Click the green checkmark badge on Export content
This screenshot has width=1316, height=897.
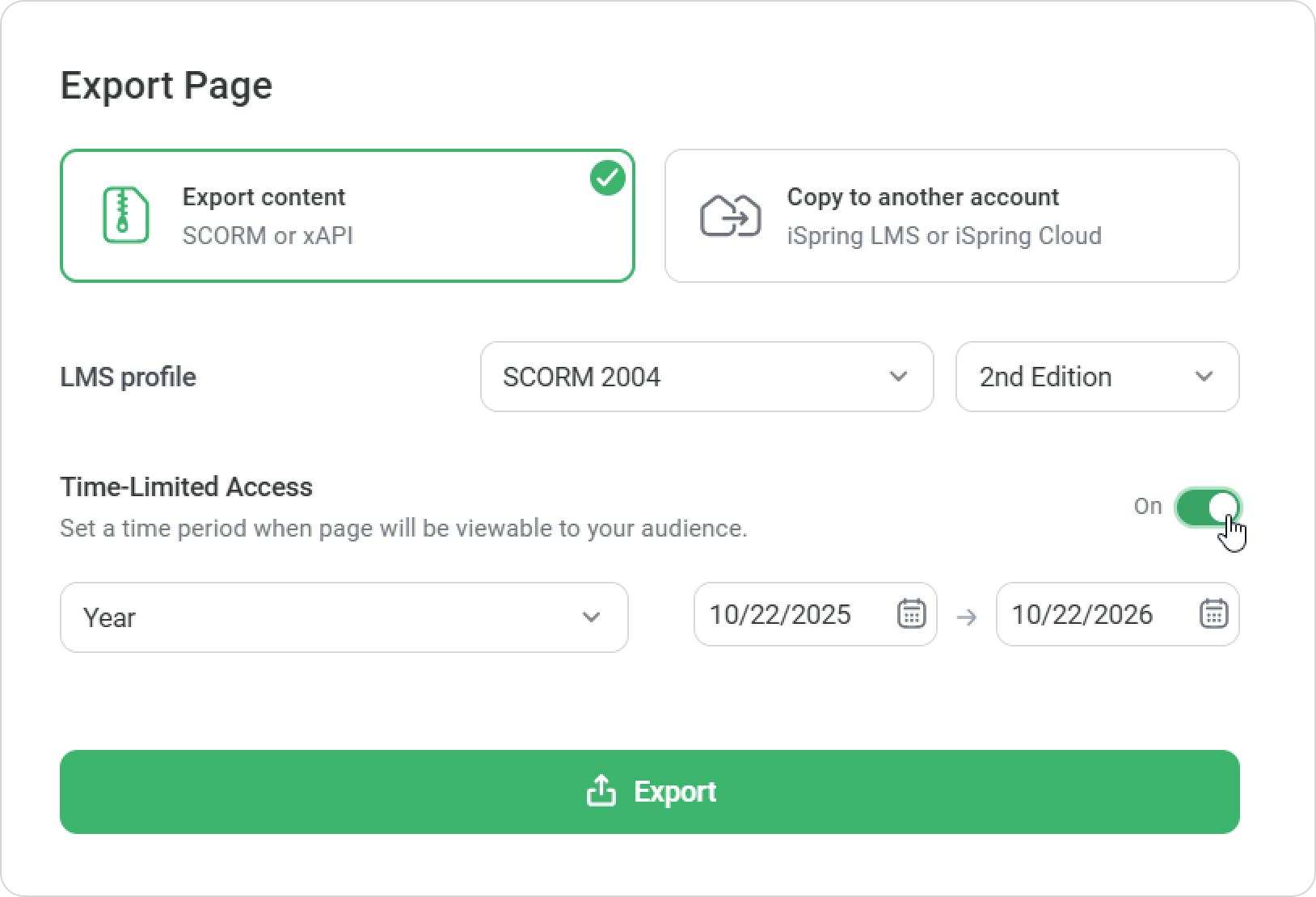point(607,178)
